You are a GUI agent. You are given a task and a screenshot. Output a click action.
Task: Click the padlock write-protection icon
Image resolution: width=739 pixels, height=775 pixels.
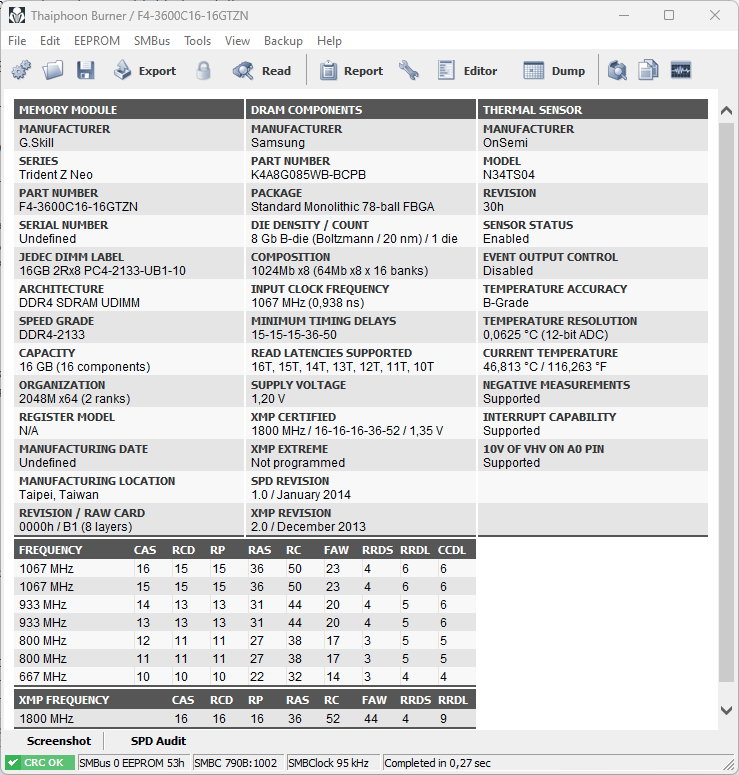click(x=203, y=71)
